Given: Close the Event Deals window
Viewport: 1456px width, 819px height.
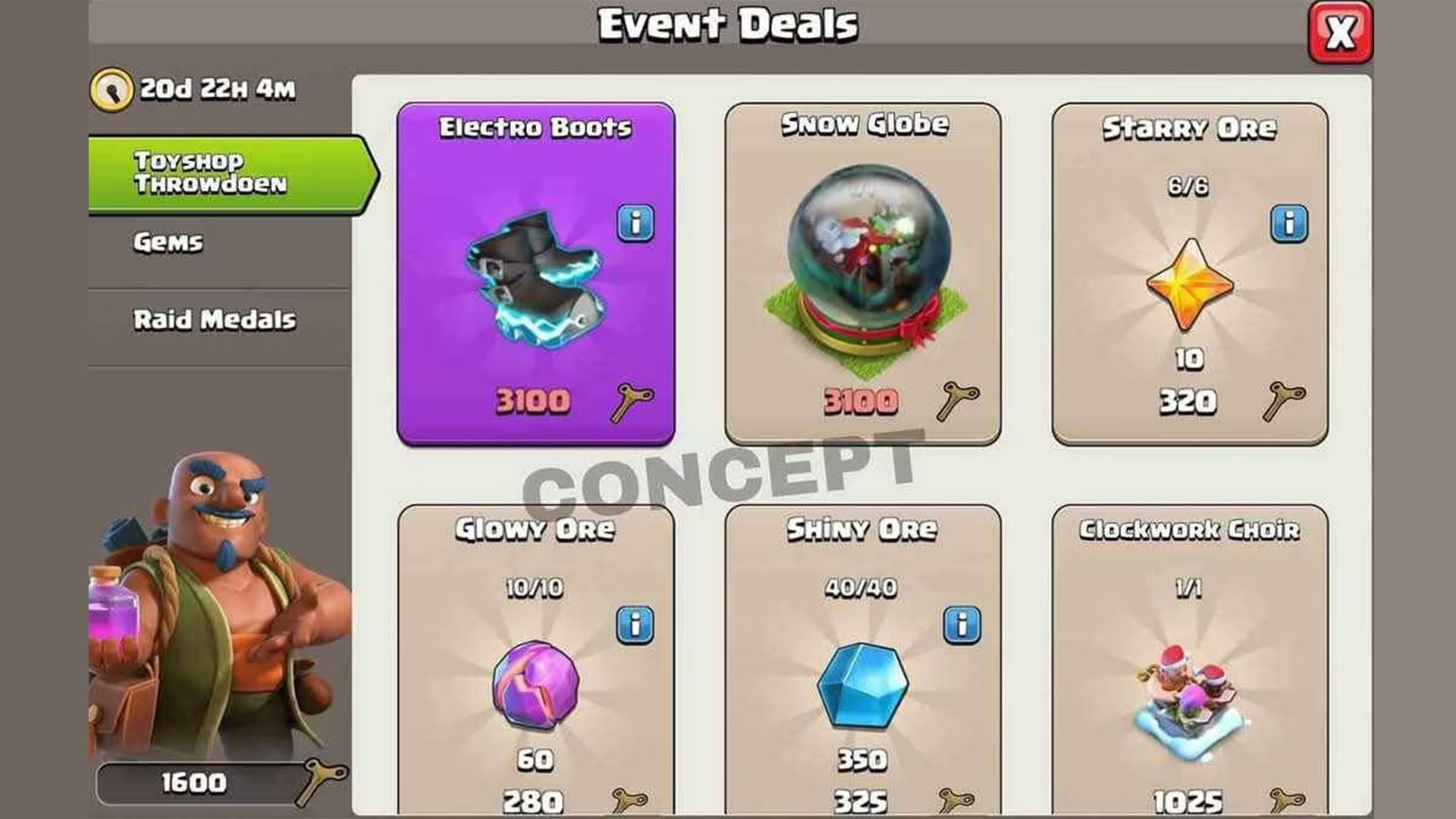Looking at the screenshot, I should (x=1340, y=32).
